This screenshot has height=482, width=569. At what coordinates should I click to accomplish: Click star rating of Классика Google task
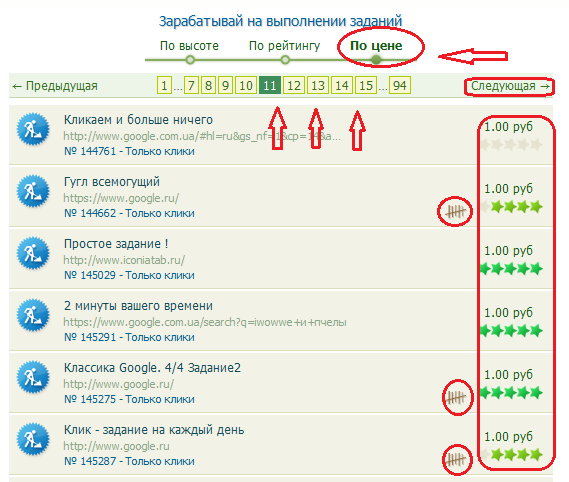point(511,392)
